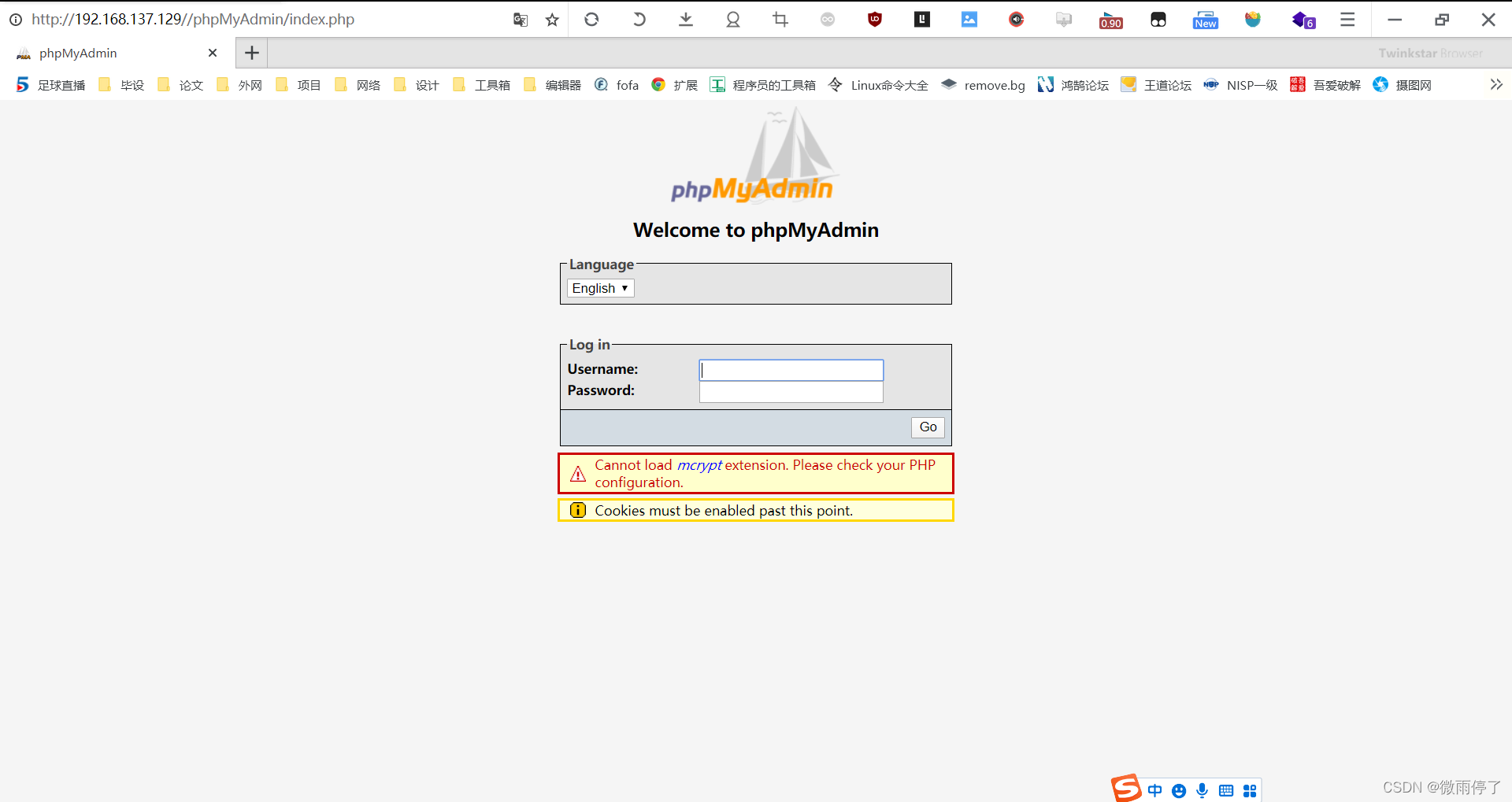Viewport: 1512px width, 802px height.
Task: Bookmark this page with the star icon
Action: 552,20
